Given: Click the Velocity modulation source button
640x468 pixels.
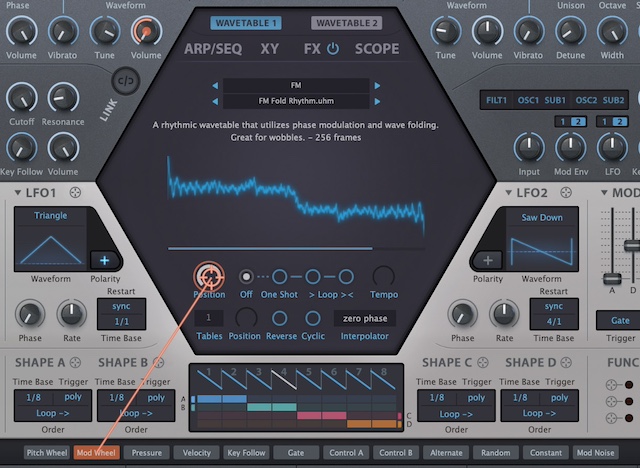Looking at the screenshot, I should click(x=197, y=453).
